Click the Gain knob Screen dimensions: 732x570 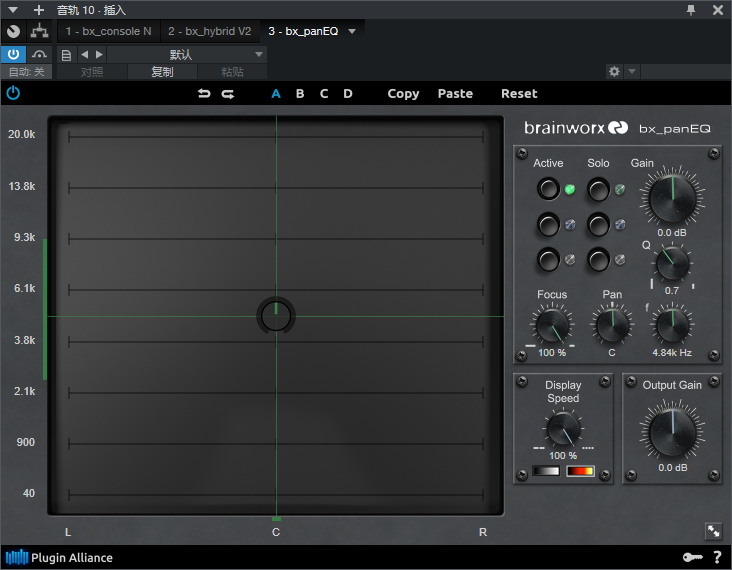(x=672, y=198)
